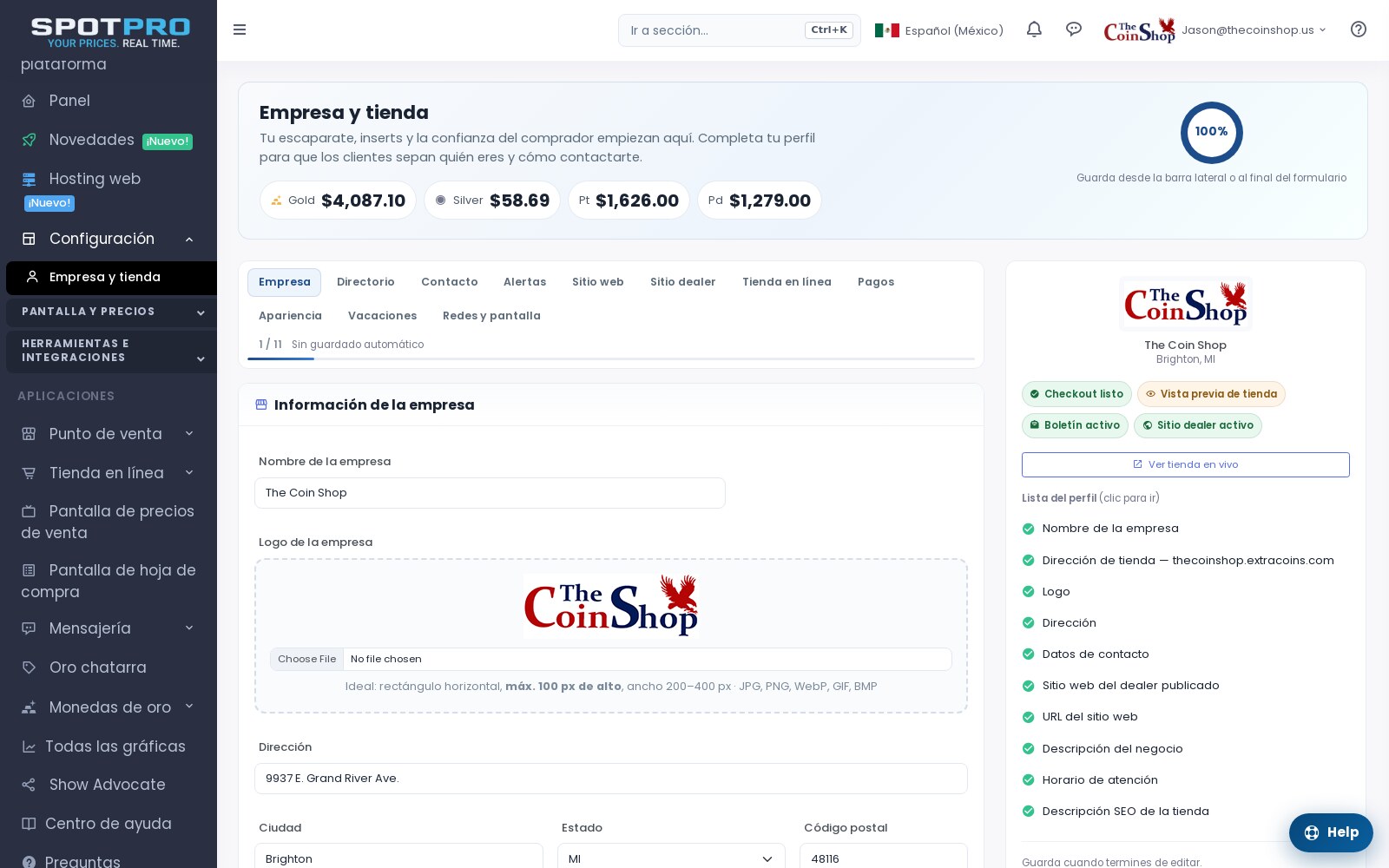Open the Español (México) language selector

[x=939, y=30]
